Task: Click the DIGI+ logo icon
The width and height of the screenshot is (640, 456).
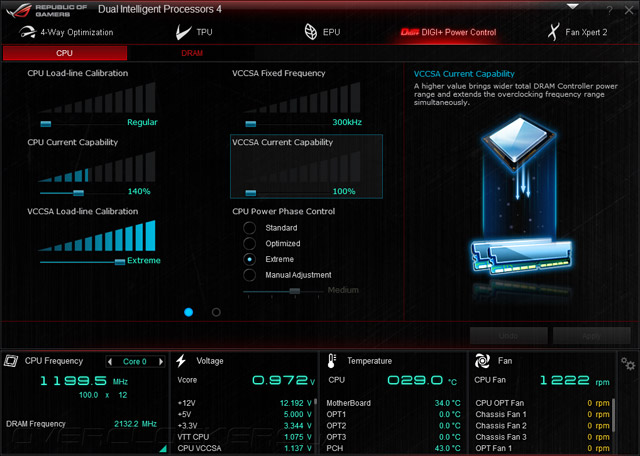Action: pyautogui.click(x=409, y=32)
